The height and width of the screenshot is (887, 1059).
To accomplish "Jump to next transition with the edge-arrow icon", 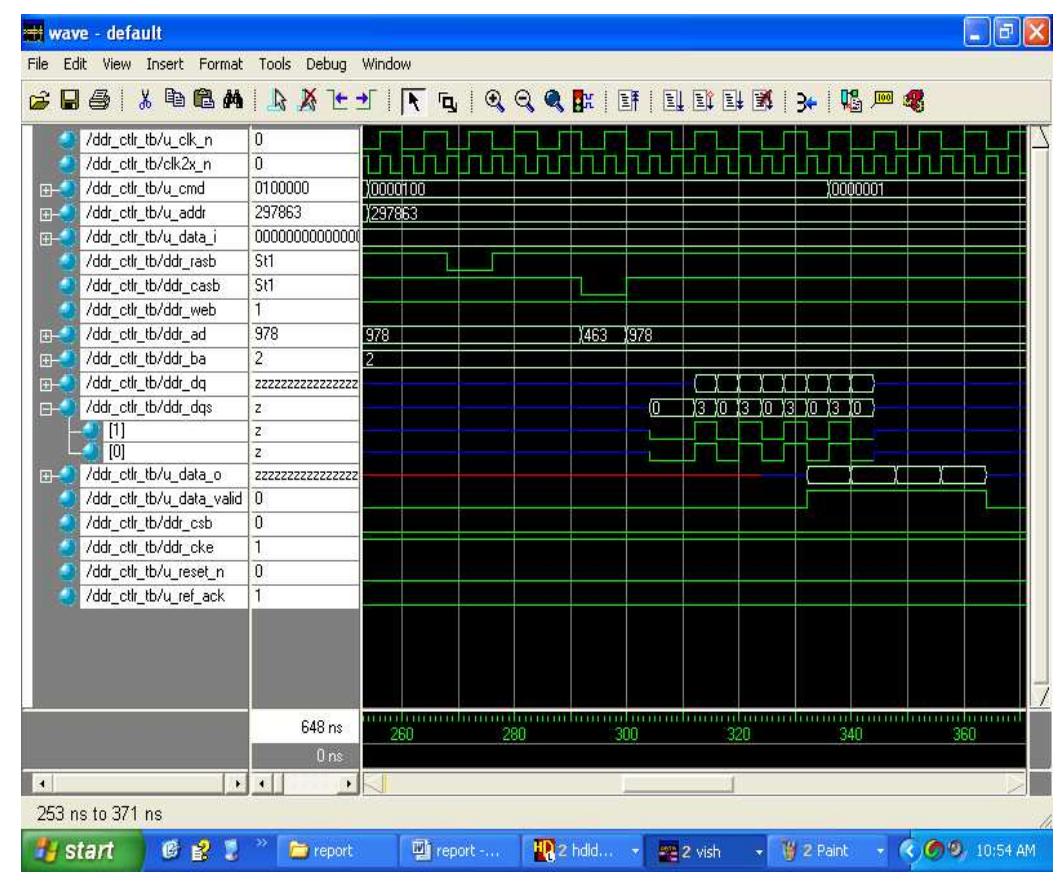I will pos(360,98).
